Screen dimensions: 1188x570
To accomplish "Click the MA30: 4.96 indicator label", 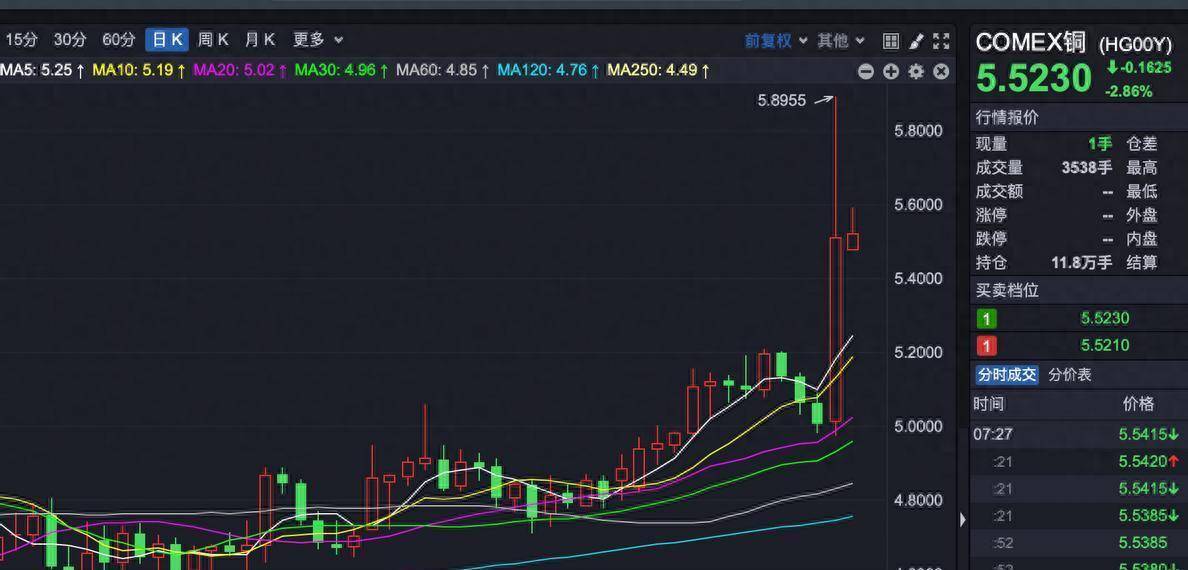I will pos(342,70).
